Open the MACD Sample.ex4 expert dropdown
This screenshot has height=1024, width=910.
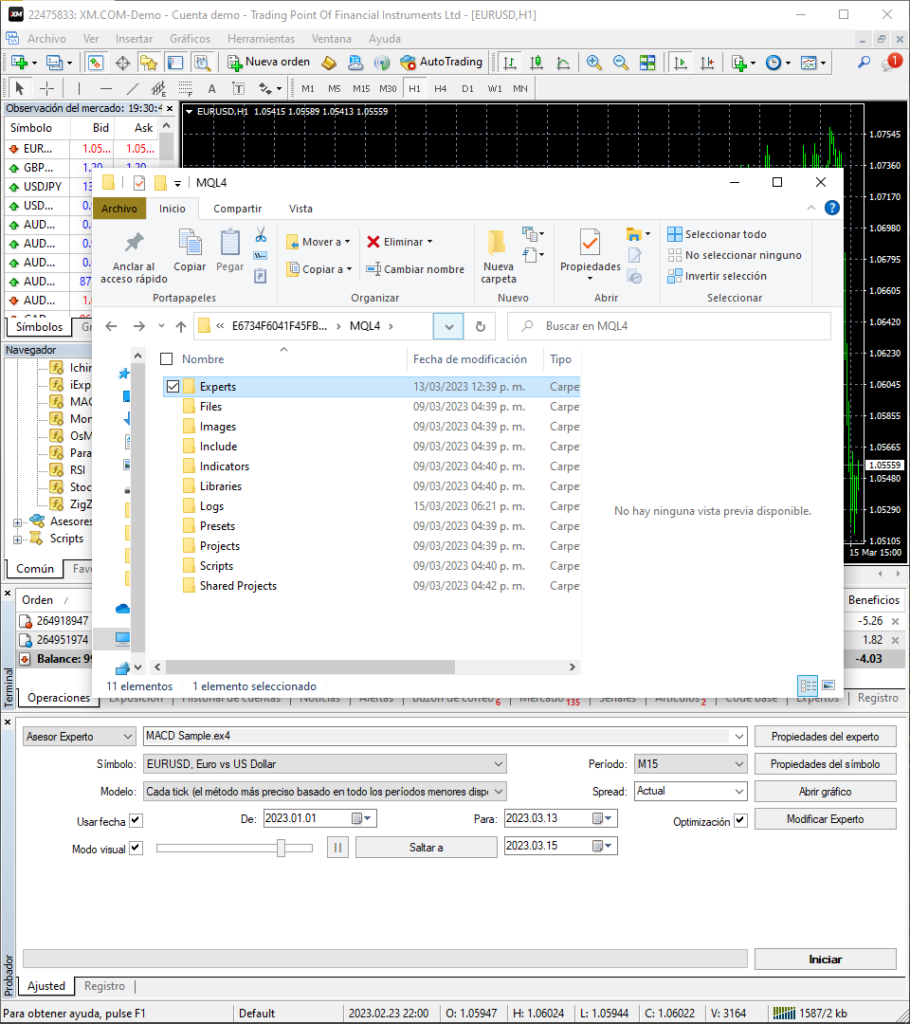pyautogui.click(x=739, y=736)
